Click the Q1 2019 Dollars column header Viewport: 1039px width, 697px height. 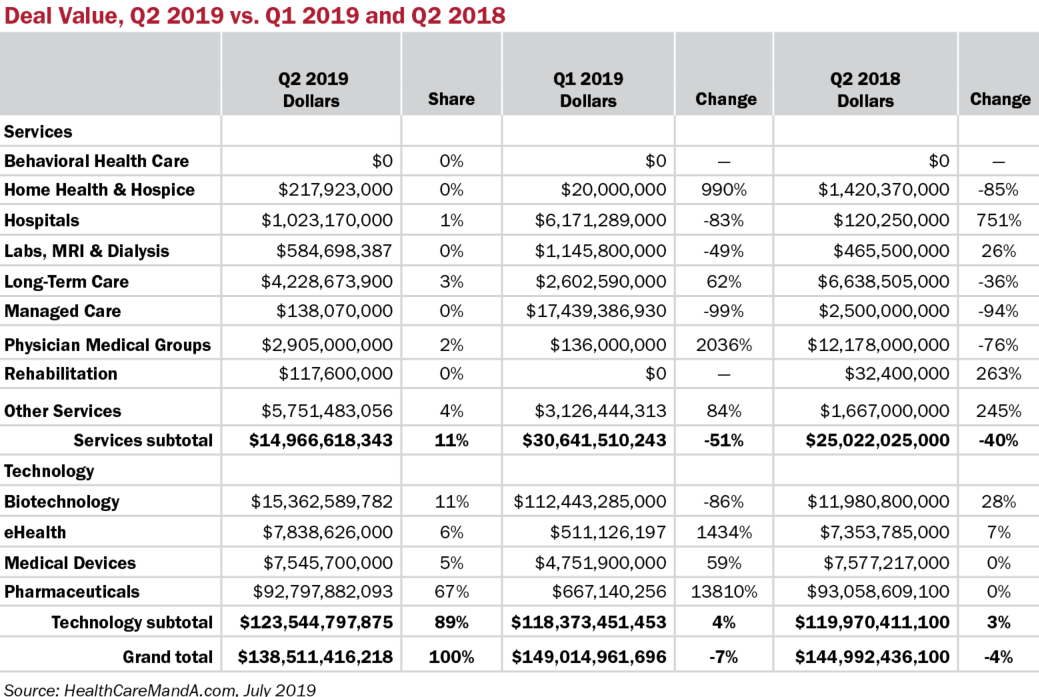coord(588,89)
